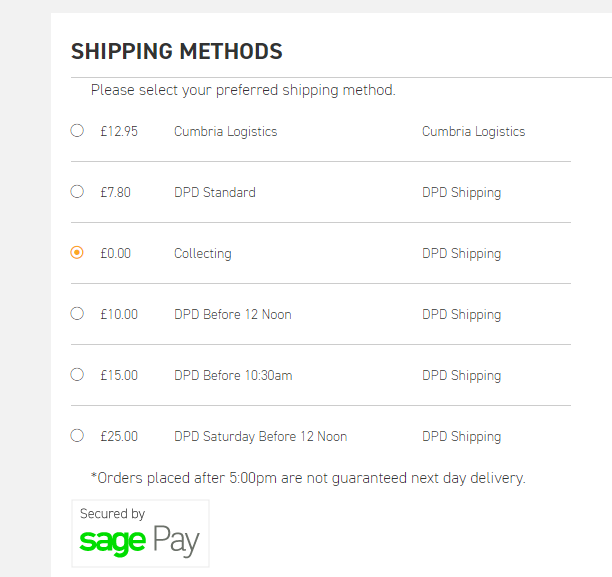Select the Cumbria Logistics £12.95 radio button
The height and width of the screenshot is (577, 612).
[x=77, y=130]
